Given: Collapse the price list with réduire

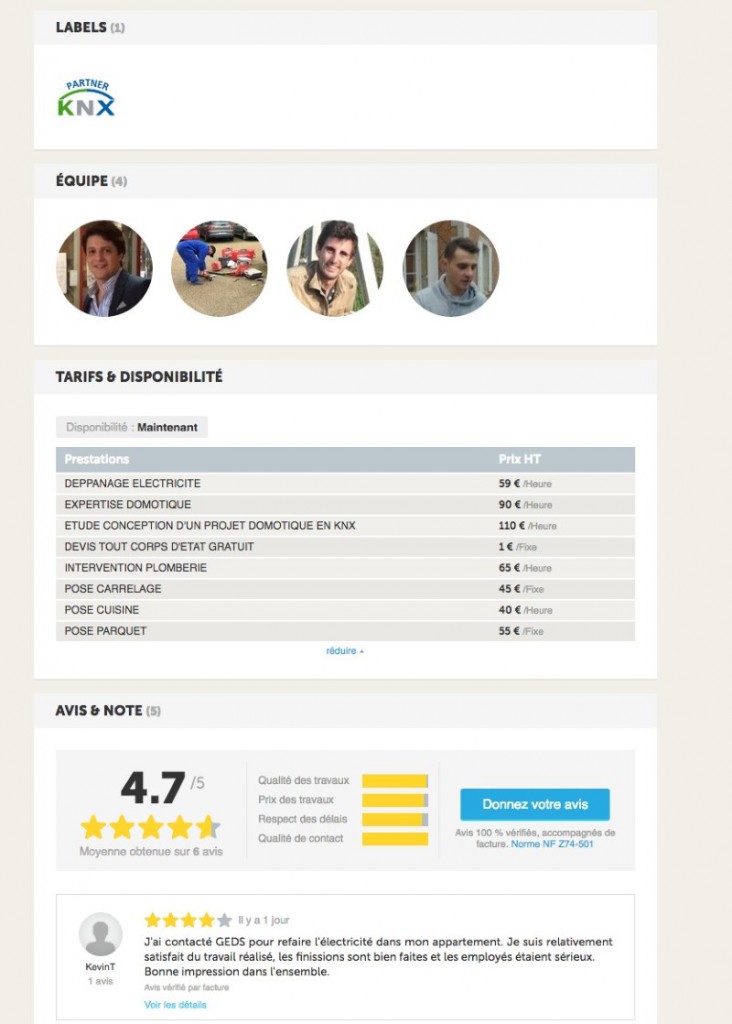Looking at the screenshot, I should pyautogui.click(x=344, y=651).
